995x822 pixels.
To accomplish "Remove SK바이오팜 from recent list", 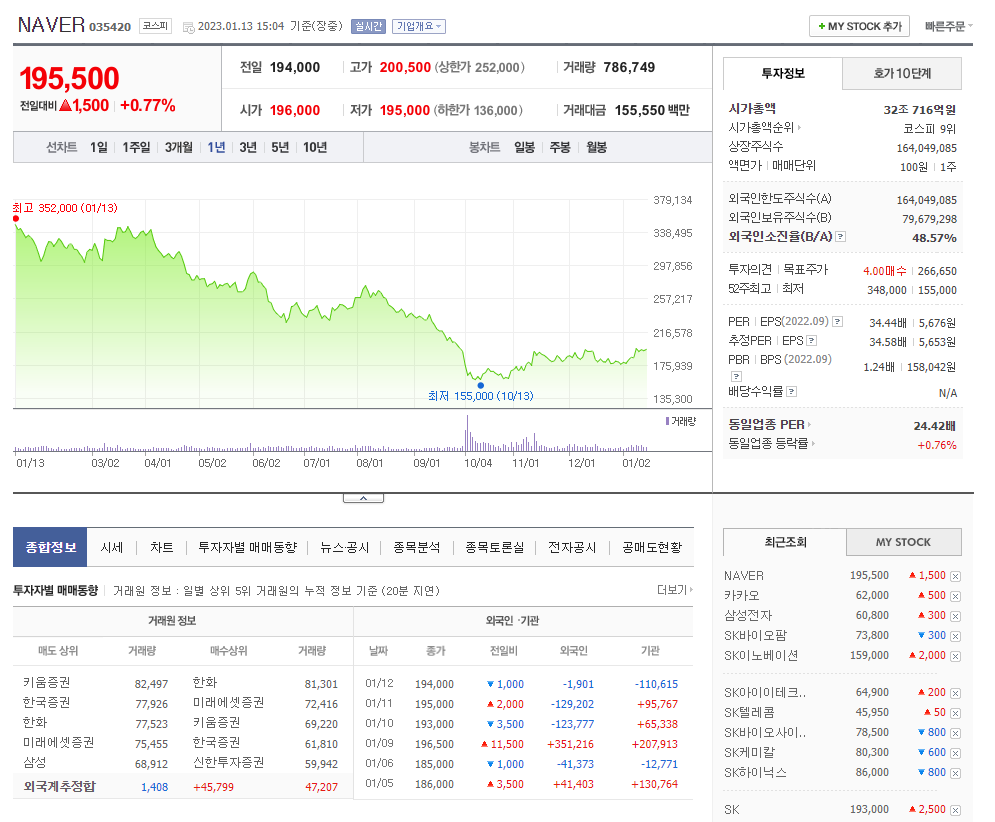I will pyautogui.click(x=955, y=636).
